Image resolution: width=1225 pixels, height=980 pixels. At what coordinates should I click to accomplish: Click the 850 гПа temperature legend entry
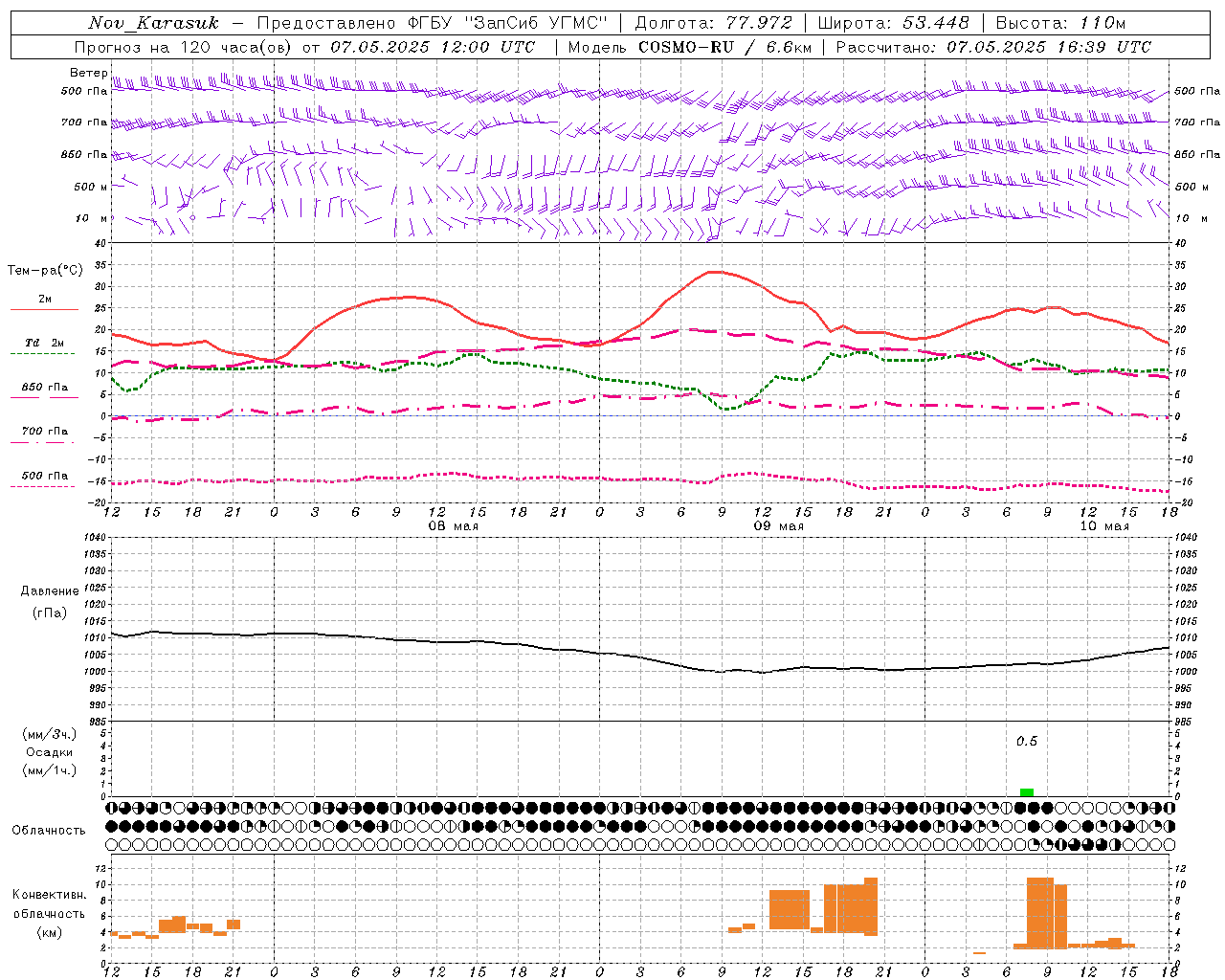[45, 388]
